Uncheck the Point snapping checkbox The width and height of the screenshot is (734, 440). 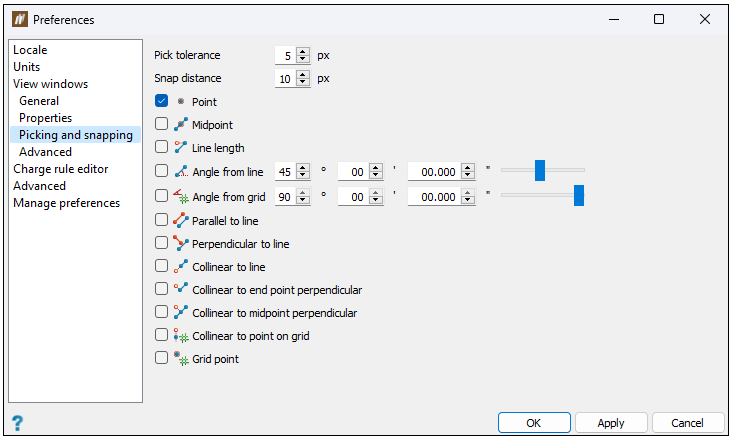[x=161, y=101]
